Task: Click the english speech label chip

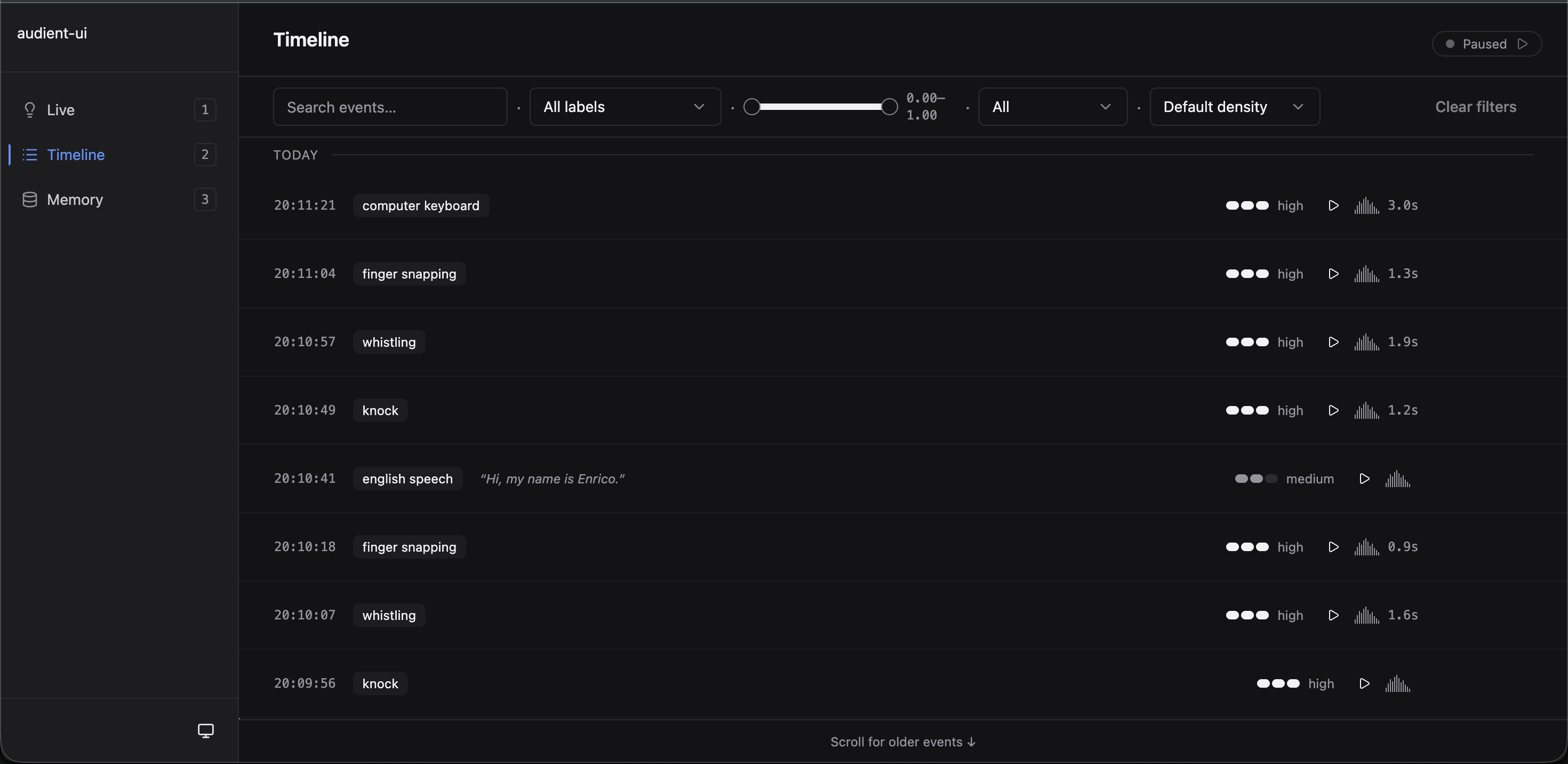Action: (407, 479)
